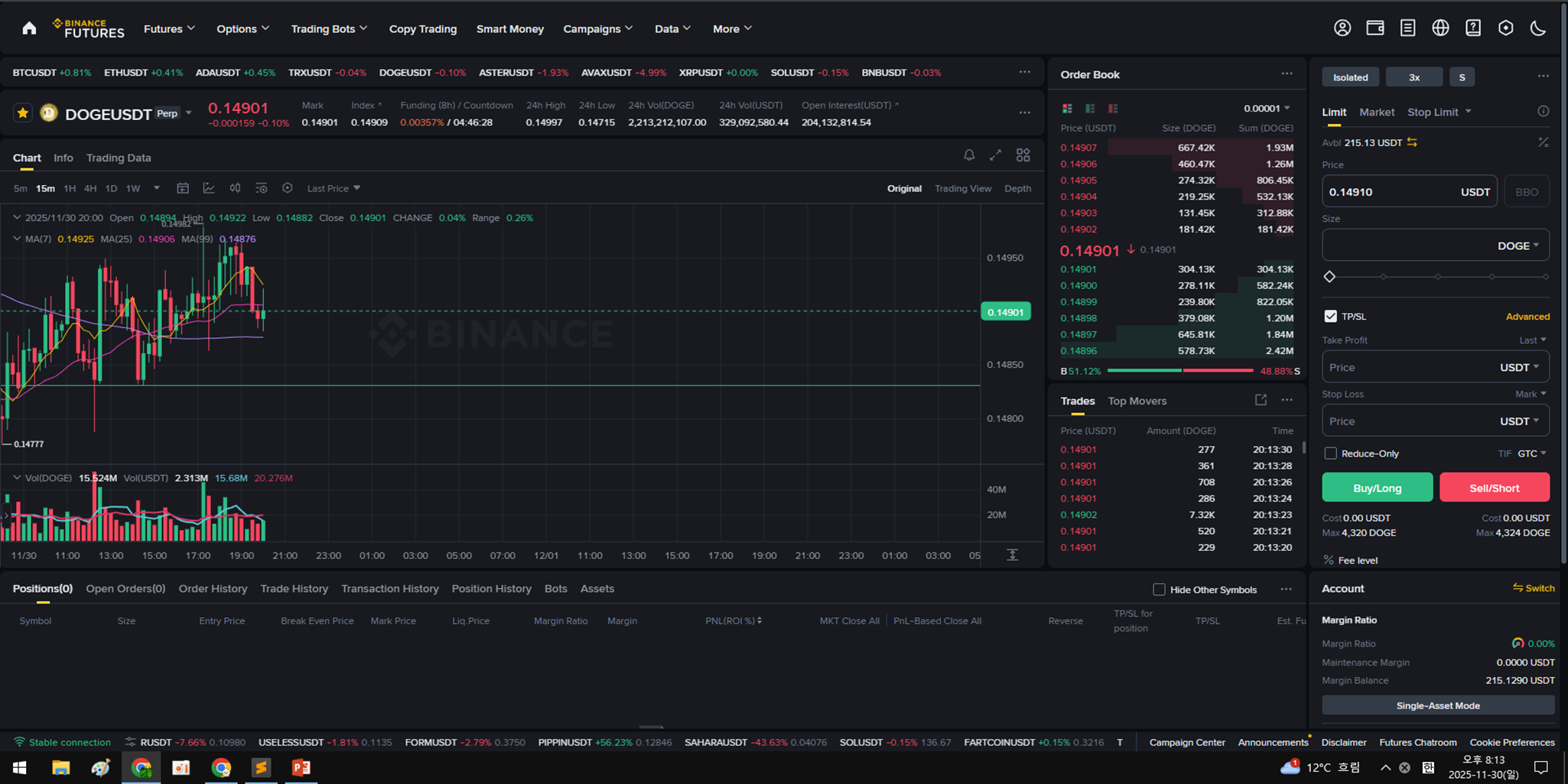Screen dimensions: 1568x784
Task: Show bids-only order book view
Action: [x=1090, y=109]
